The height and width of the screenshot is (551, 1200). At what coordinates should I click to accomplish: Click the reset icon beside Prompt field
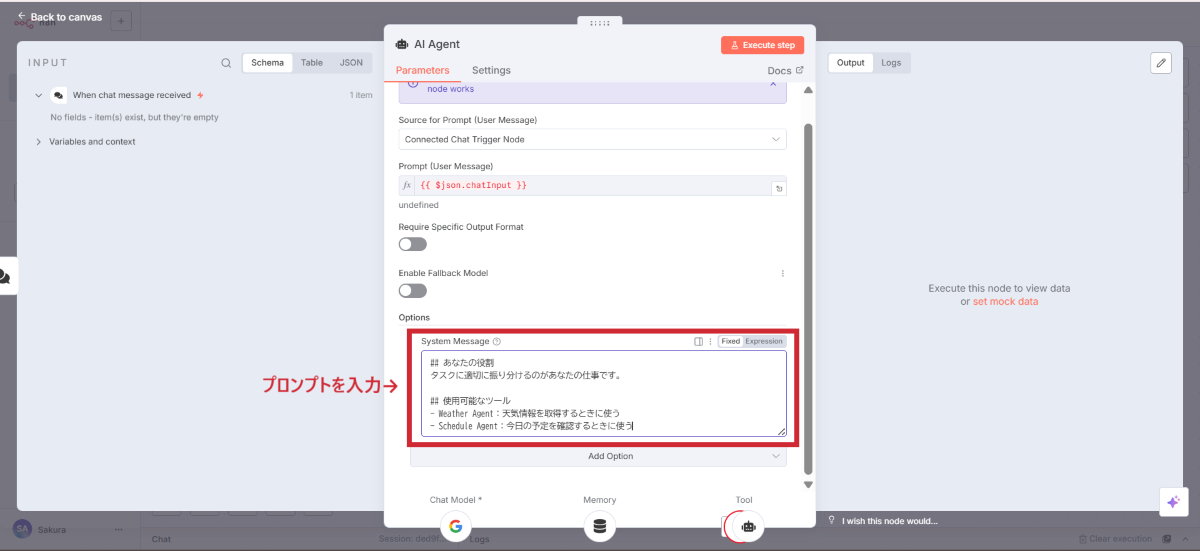coord(778,188)
